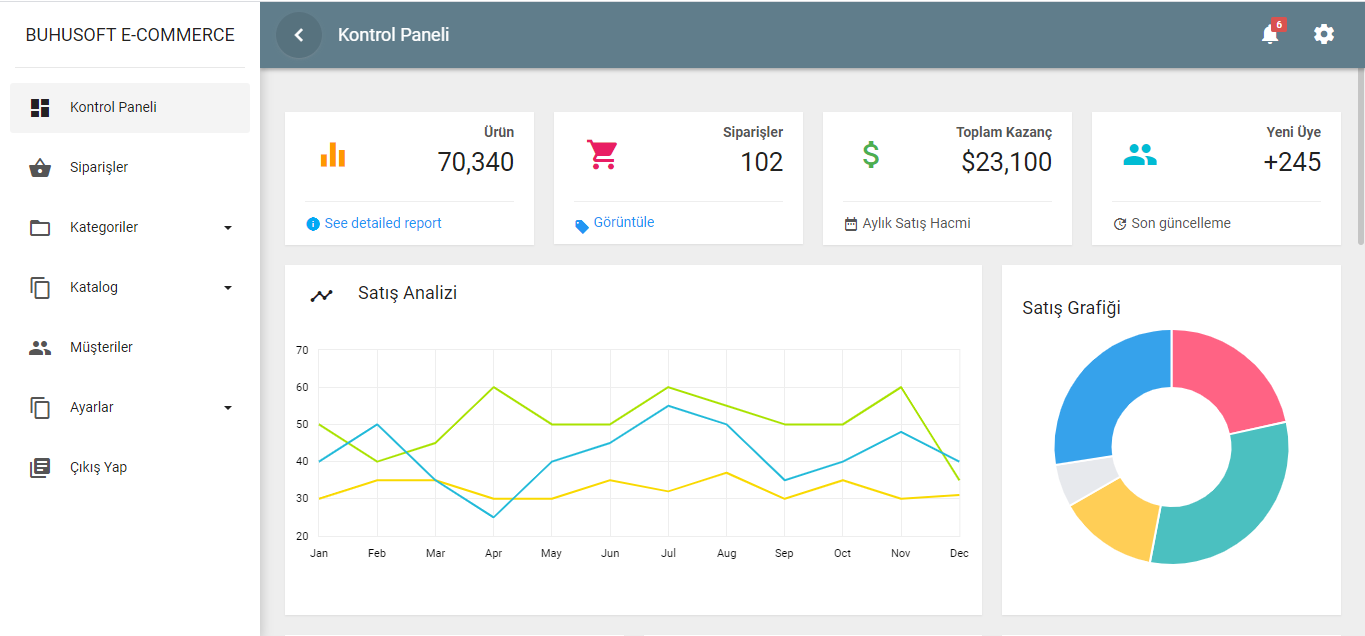Image resolution: width=1365 pixels, height=636 pixels.
Task: Collapse sidebar with back chevron button
Action: click(x=298, y=35)
